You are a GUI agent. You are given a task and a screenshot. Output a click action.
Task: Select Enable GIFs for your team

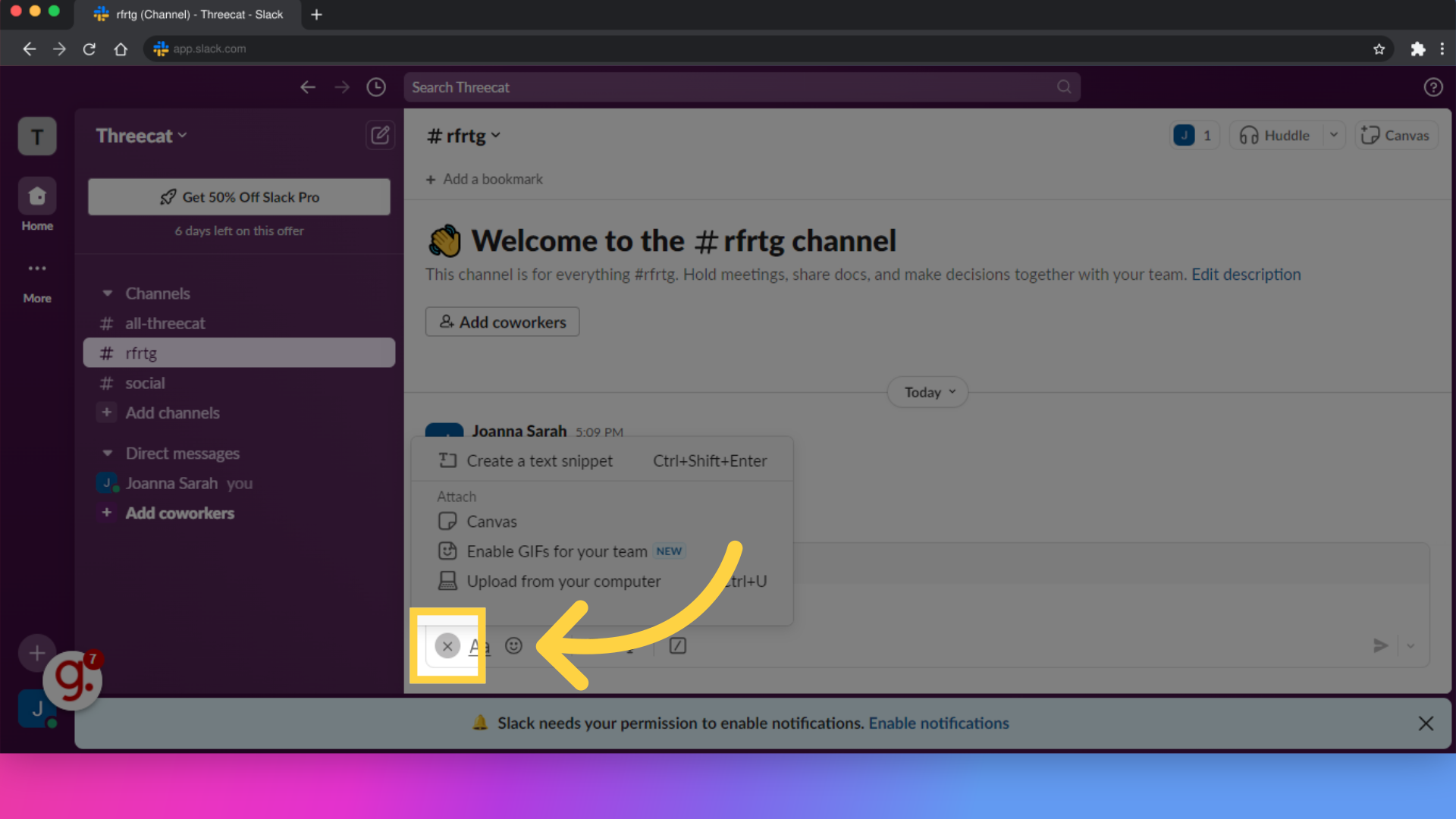tap(602, 551)
